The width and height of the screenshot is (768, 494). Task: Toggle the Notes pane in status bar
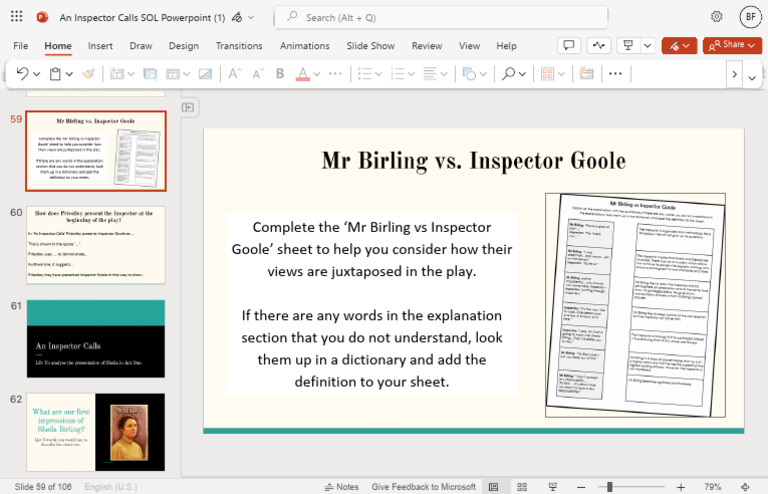(342, 487)
